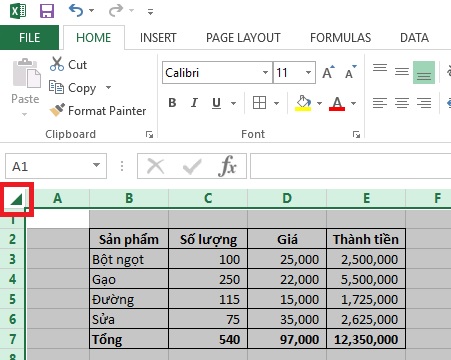Select column C header
Viewport: 451px width, 360px height.
click(208, 198)
